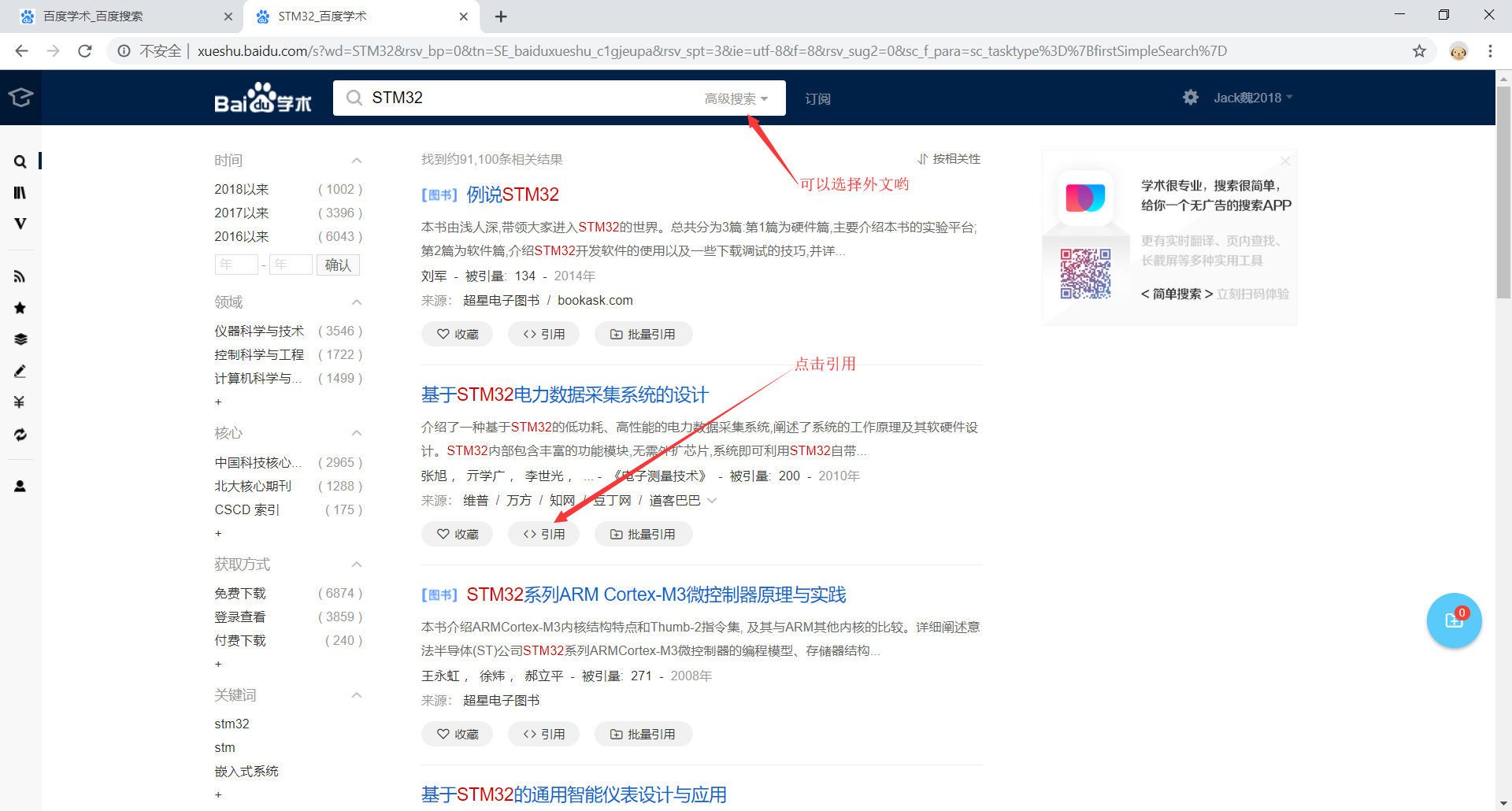Collapse the 时间 filter section

point(357,161)
